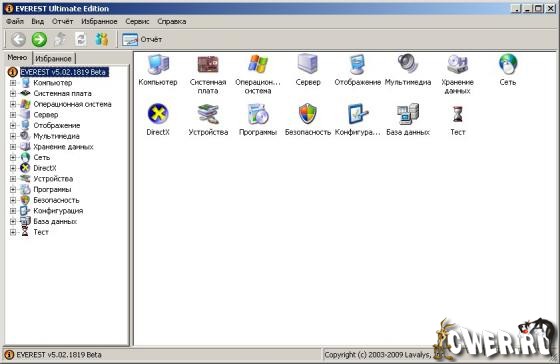Select the Безопасность shield icon
Screen dimensions: 560x364
(308, 114)
